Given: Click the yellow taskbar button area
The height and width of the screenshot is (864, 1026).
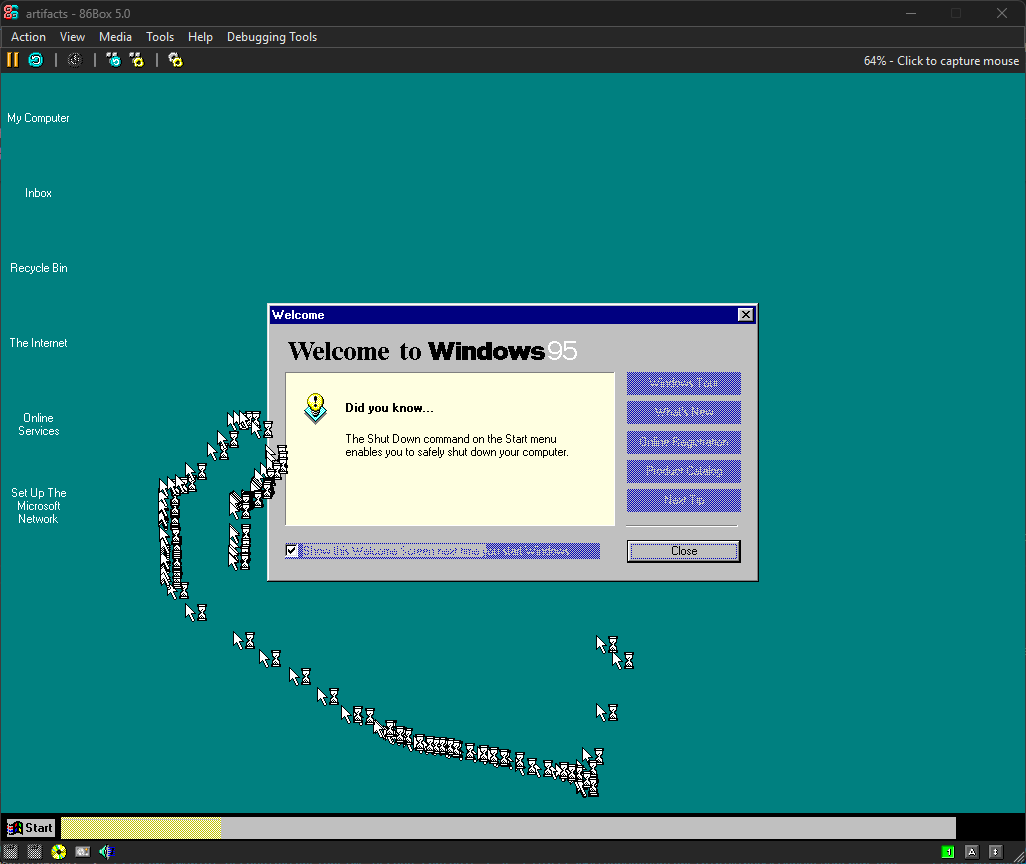Looking at the screenshot, I should [141, 828].
